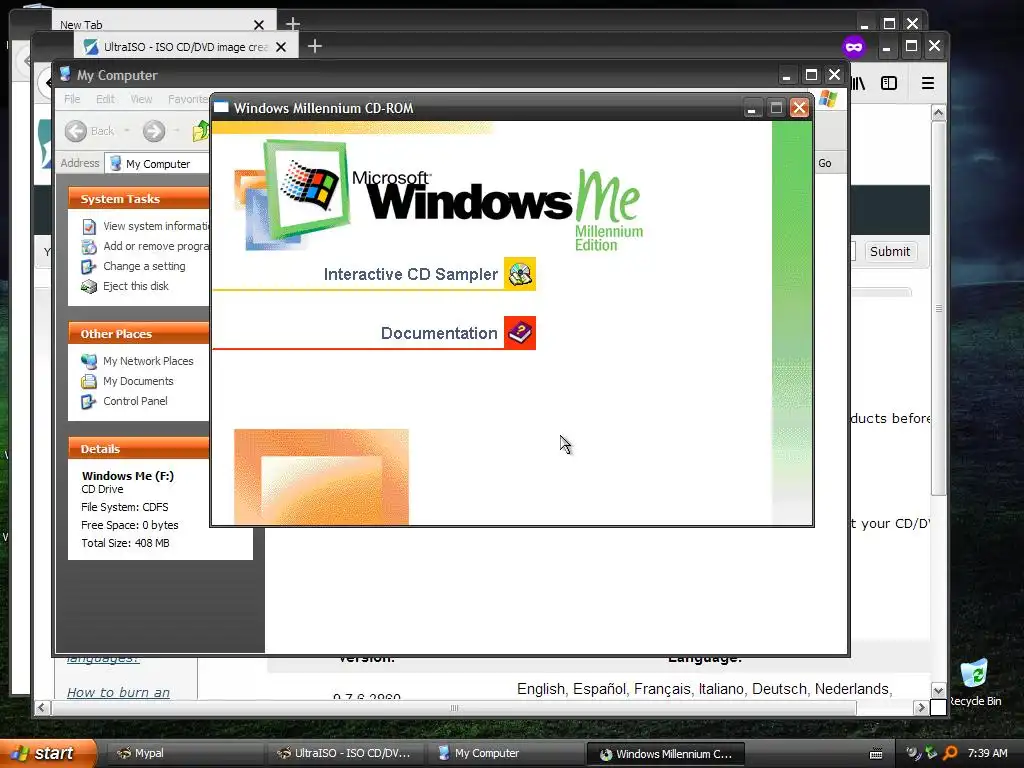The width and height of the screenshot is (1024, 768).
Task: Click the browser vertical scrollbar down arrow
Action: pos(938,690)
